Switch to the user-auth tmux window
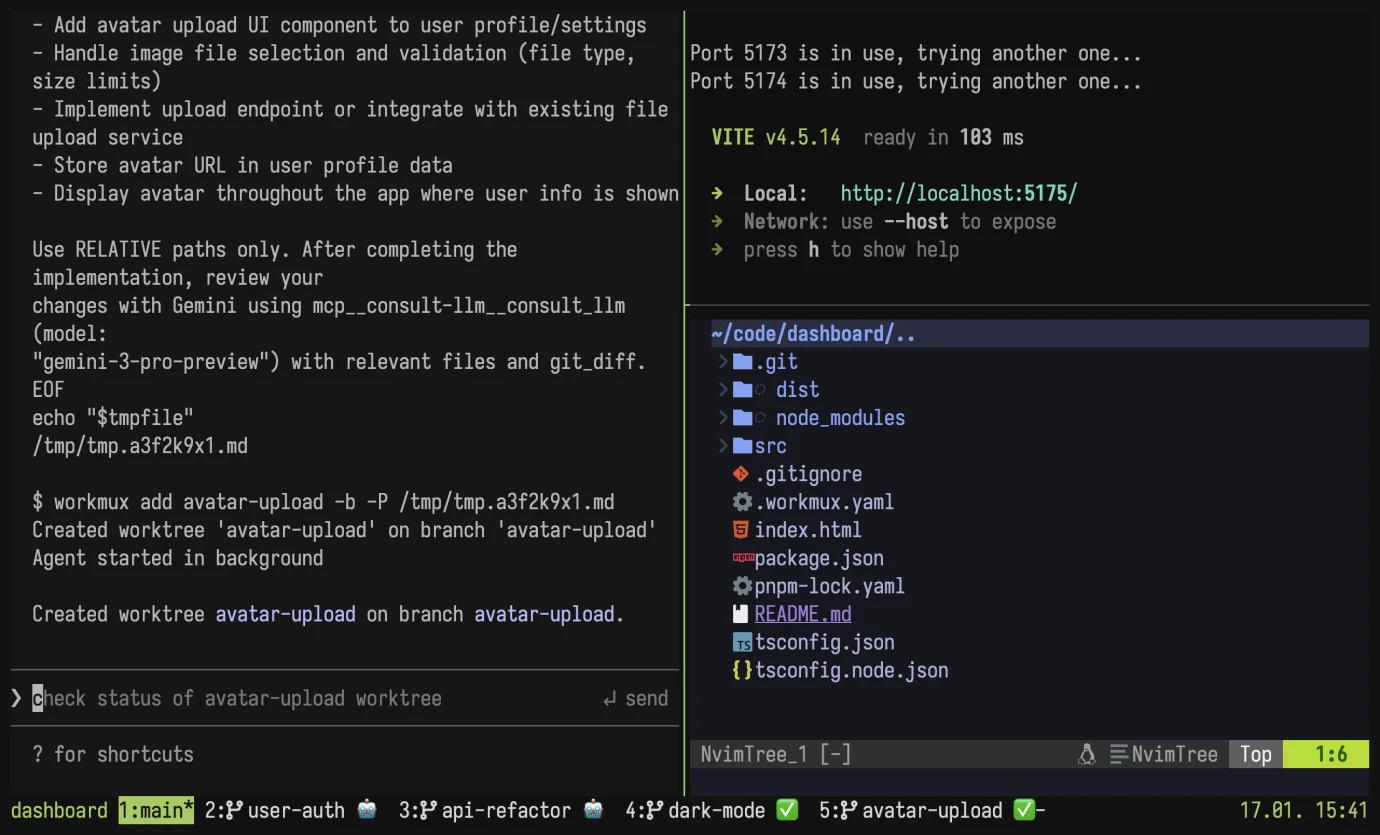Image resolution: width=1380 pixels, height=835 pixels. coord(291,810)
